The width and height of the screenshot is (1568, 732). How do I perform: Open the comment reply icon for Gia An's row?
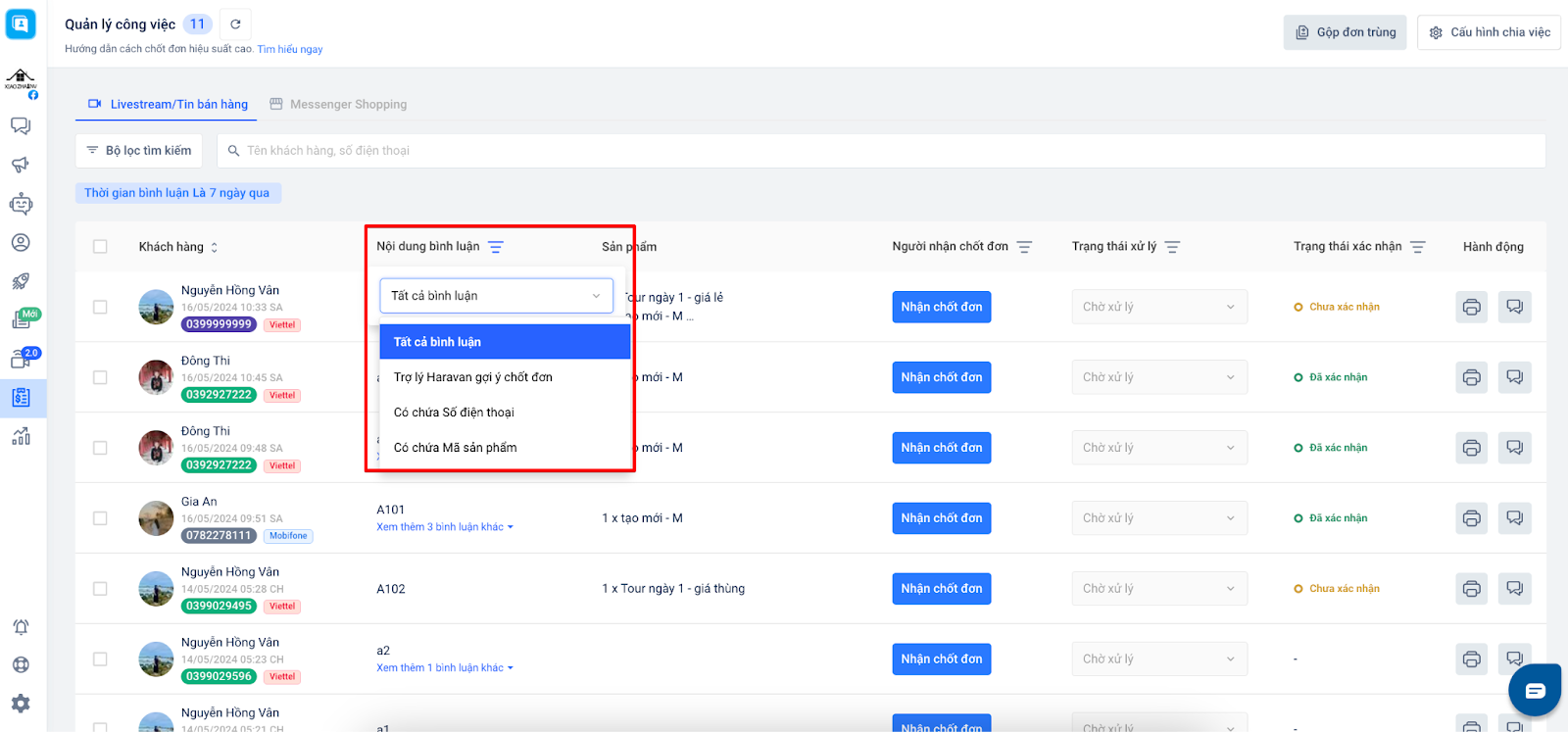click(x=1514, y=518)
